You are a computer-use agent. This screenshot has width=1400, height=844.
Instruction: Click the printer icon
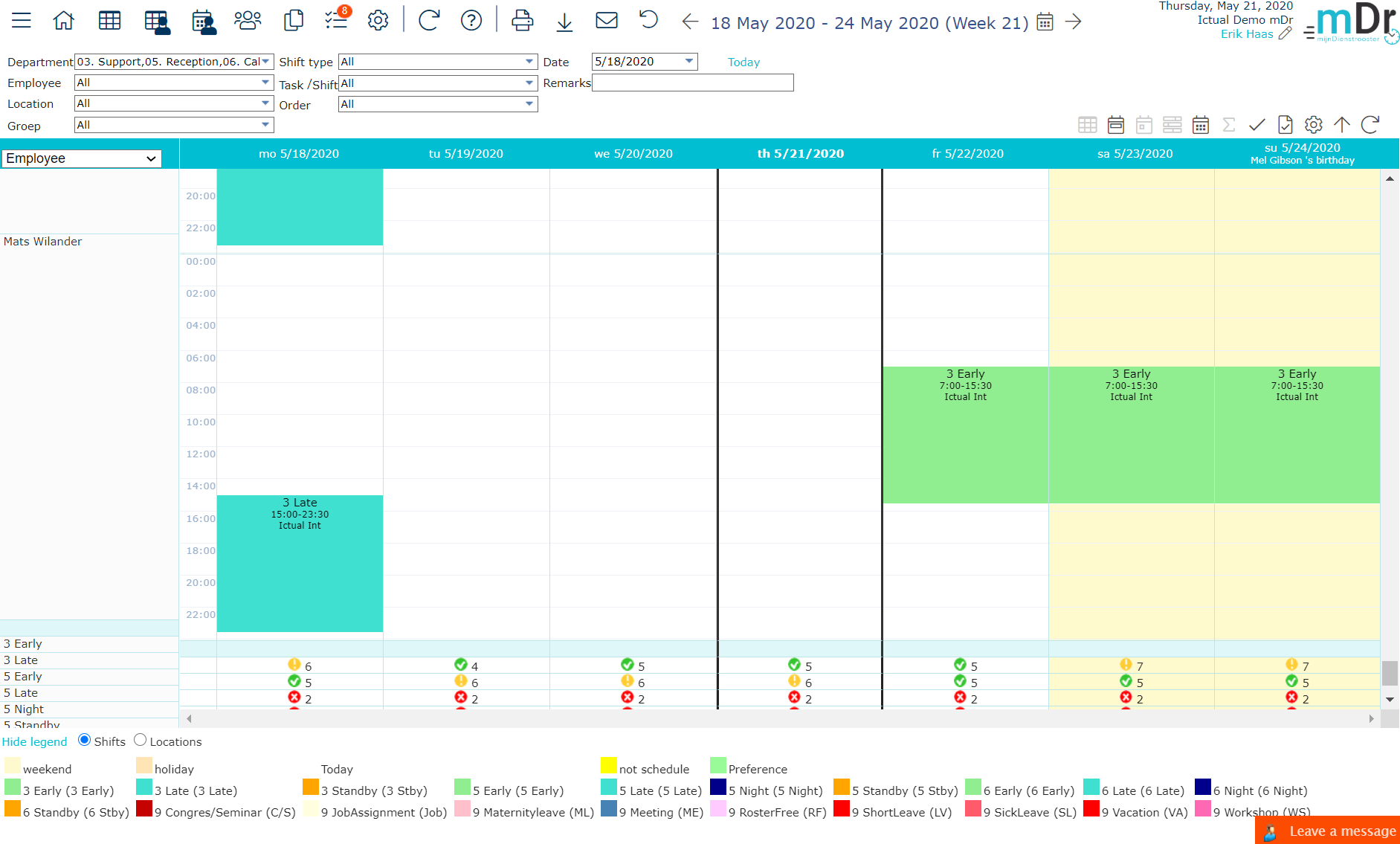click(x=522, y=21)
